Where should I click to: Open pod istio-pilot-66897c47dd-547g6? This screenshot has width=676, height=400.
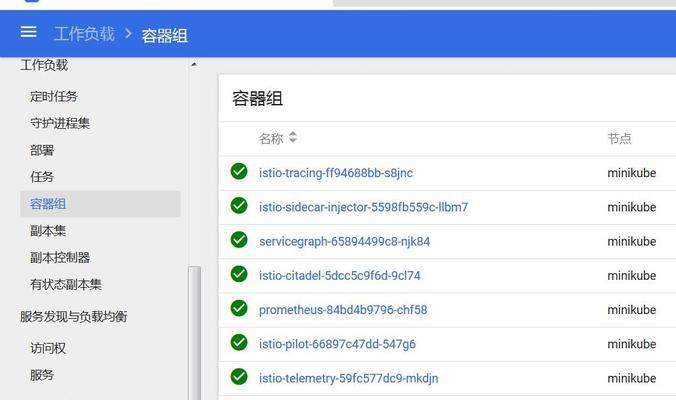point(337,344)
